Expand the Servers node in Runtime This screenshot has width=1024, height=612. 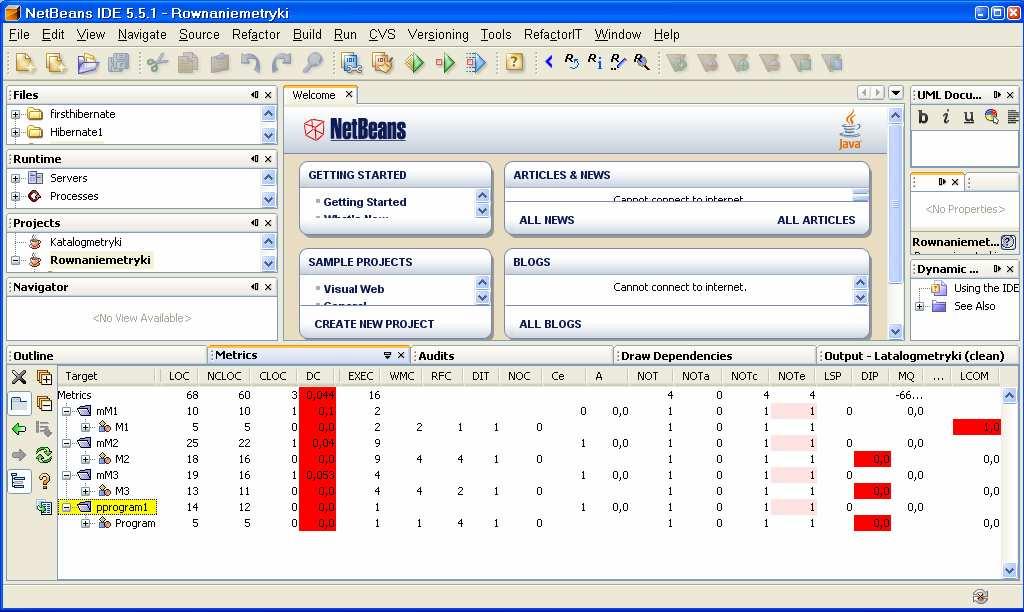[16, 178]
